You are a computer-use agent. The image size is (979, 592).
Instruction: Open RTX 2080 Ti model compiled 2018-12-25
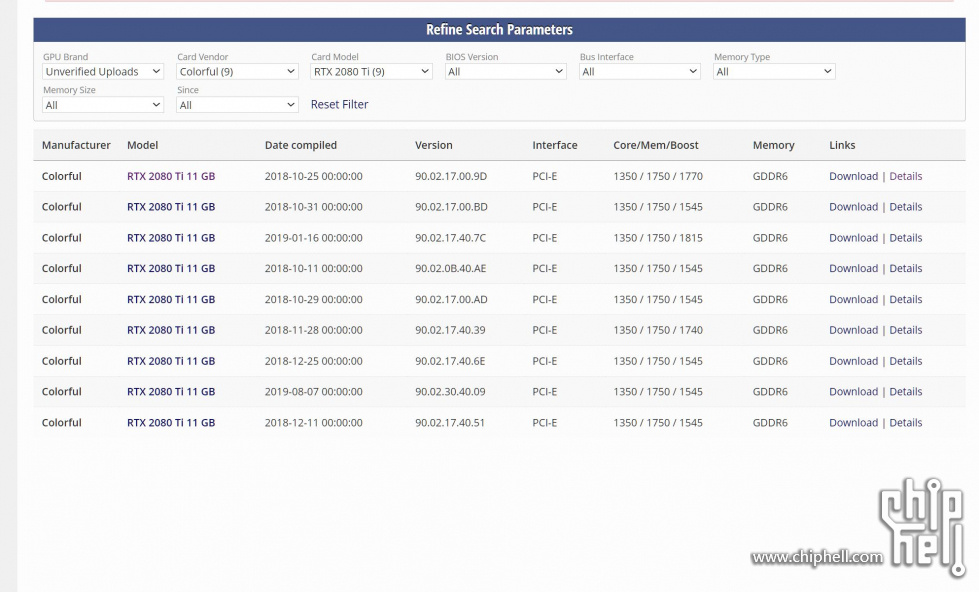click(x=171, y=361)
